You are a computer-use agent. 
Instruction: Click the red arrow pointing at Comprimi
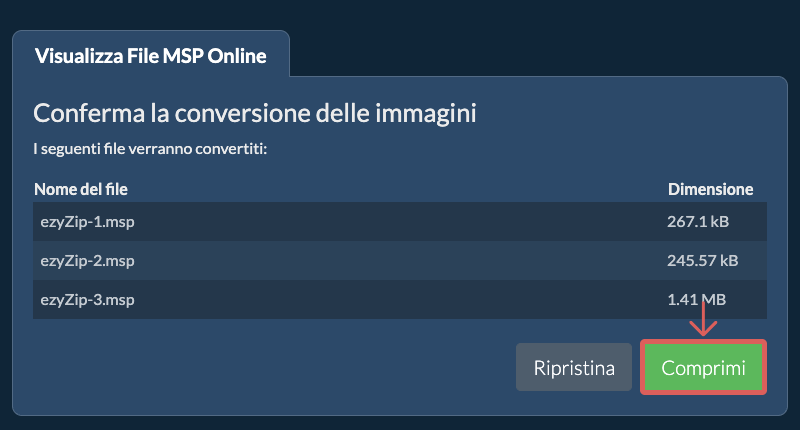point(703,319)
